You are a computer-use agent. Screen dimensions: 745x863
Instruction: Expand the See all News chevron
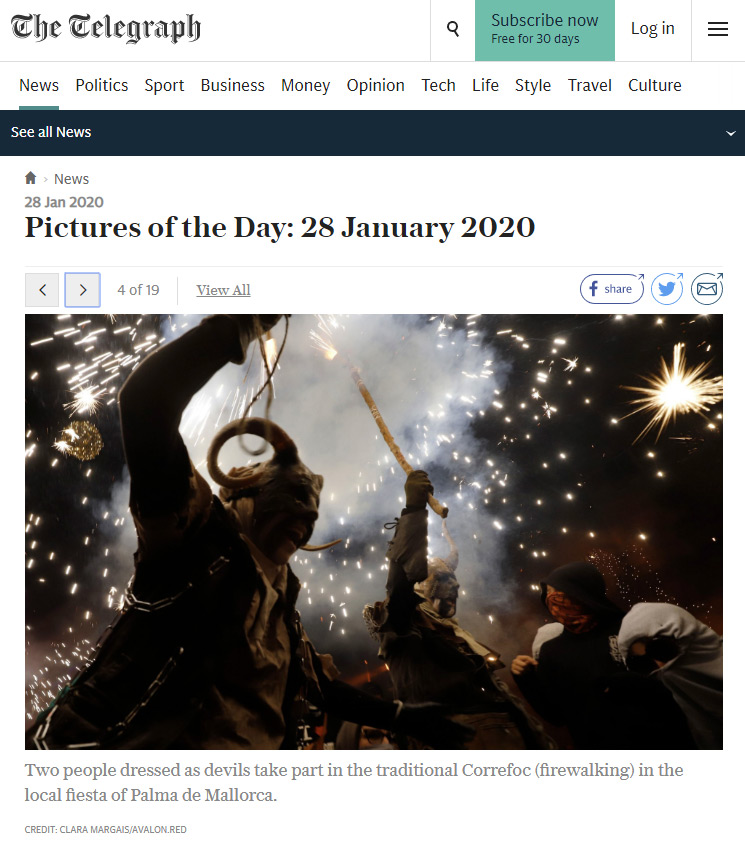pos(731,133)
